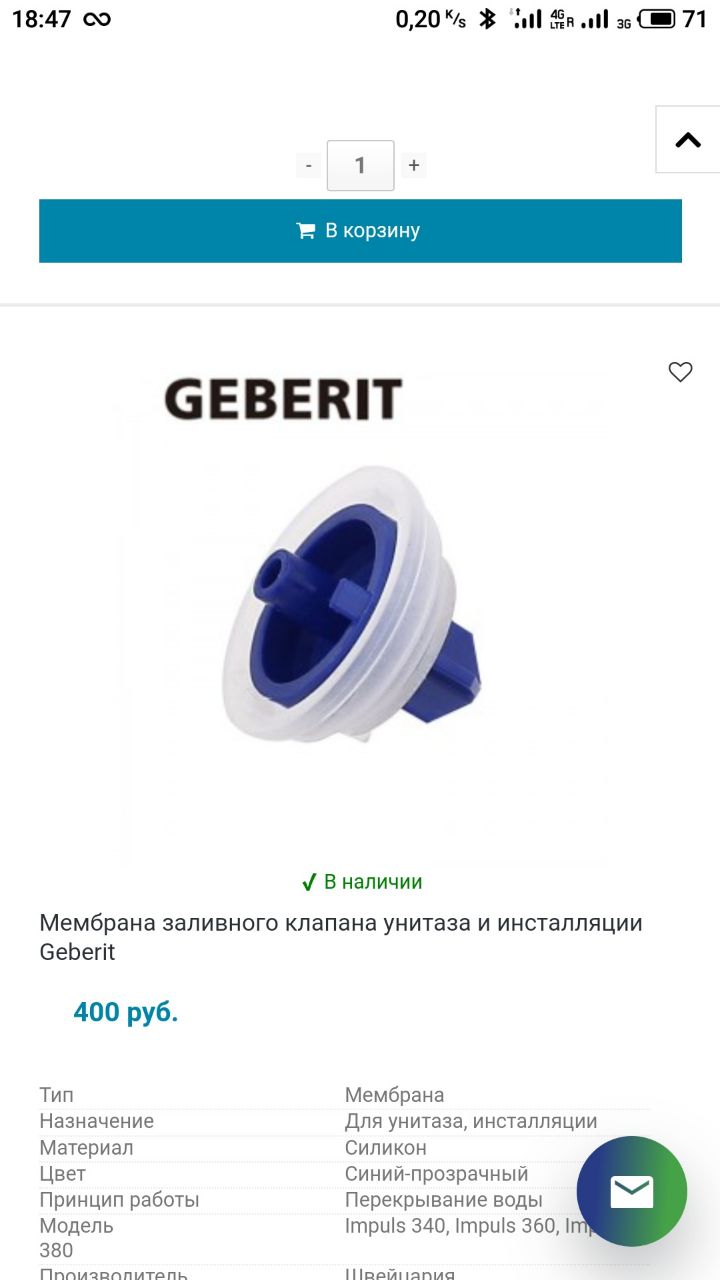
Task: Open the mail contact floating button
Action: [632, 1191]
